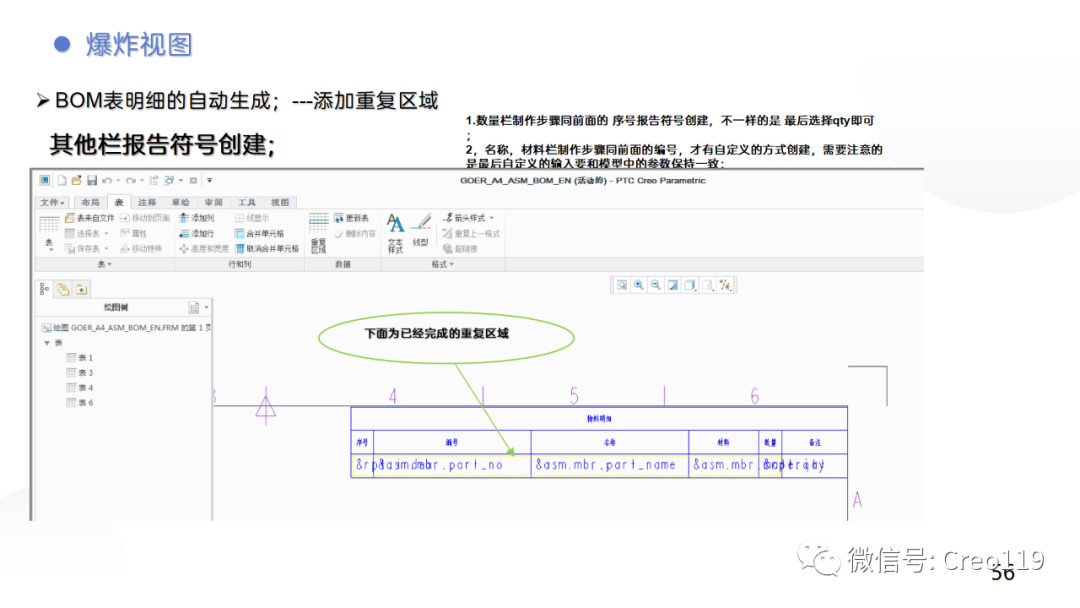This screenshot has width=1080, height=608.
Task: Click 移动到页面 in the table group
Action: pos(150,218)
